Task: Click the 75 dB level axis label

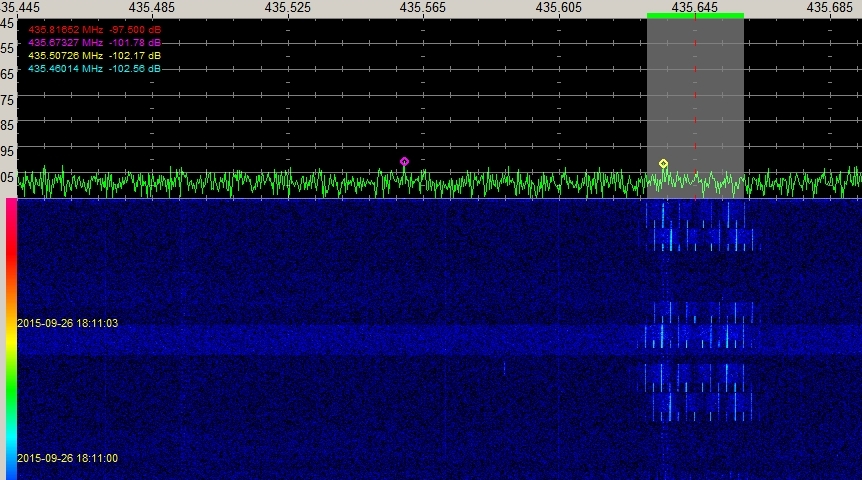Action: click(x=7, y=100)
